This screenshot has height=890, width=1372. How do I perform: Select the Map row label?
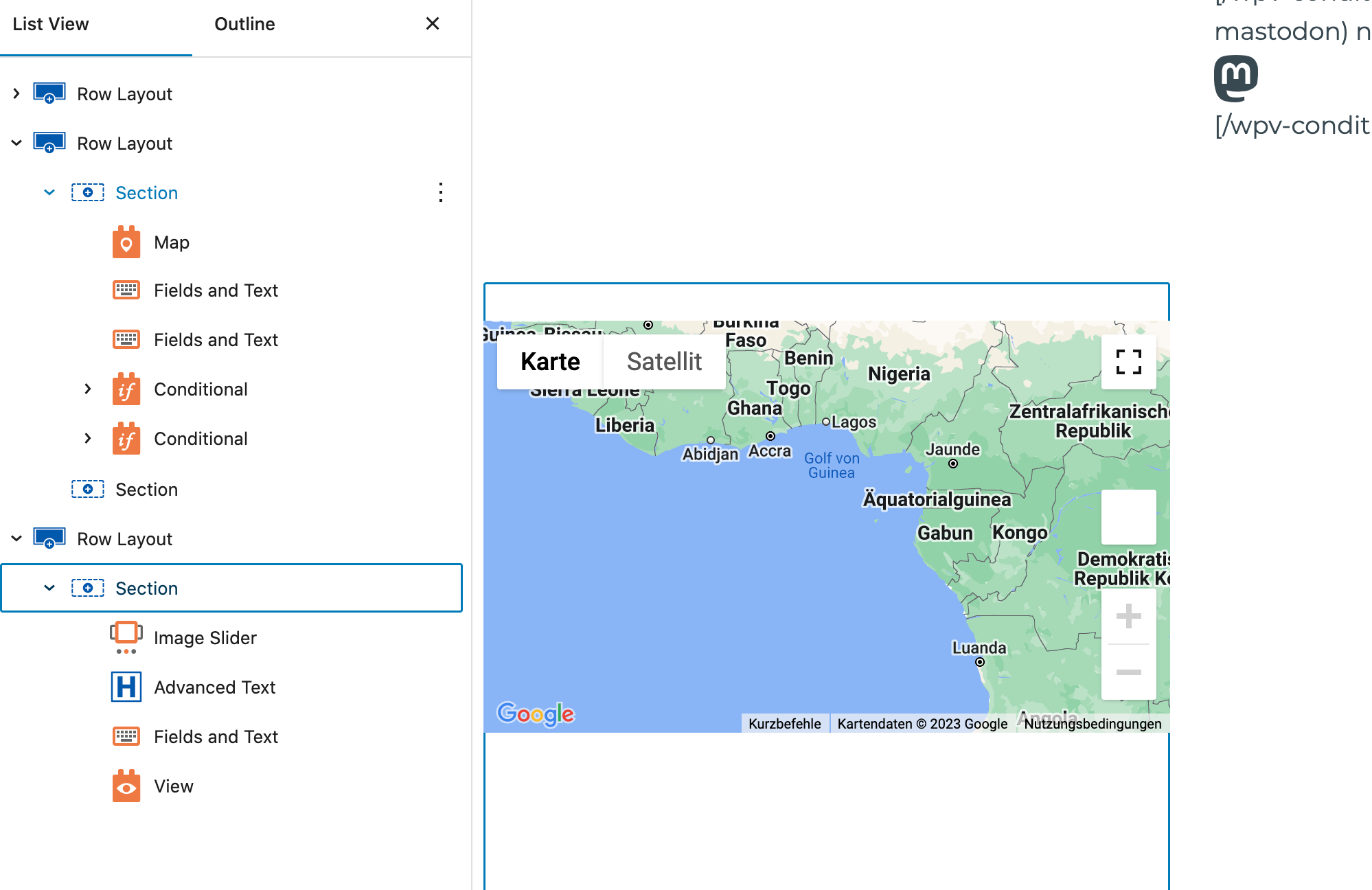[x=172, y=242]
